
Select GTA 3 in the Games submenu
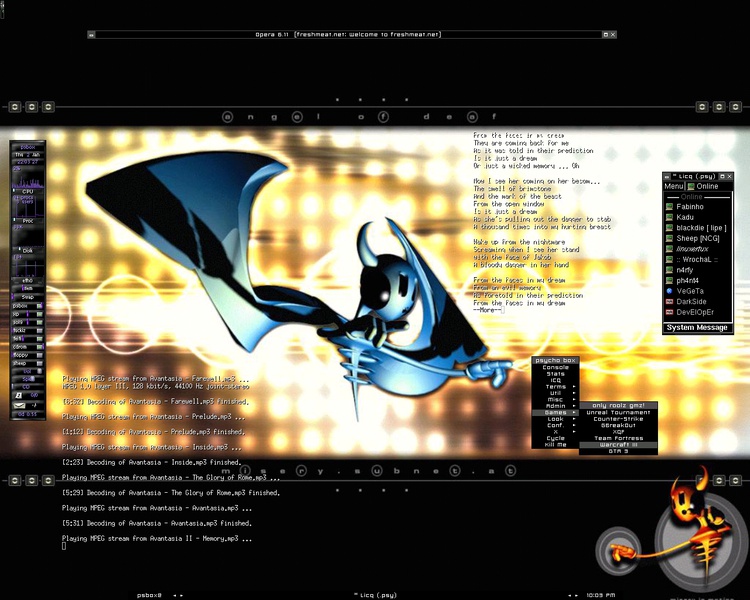(618, 451)
